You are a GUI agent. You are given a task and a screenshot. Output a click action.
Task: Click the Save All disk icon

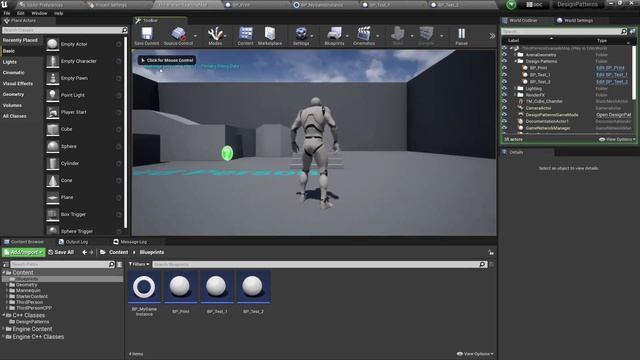(x=51, y=252)
